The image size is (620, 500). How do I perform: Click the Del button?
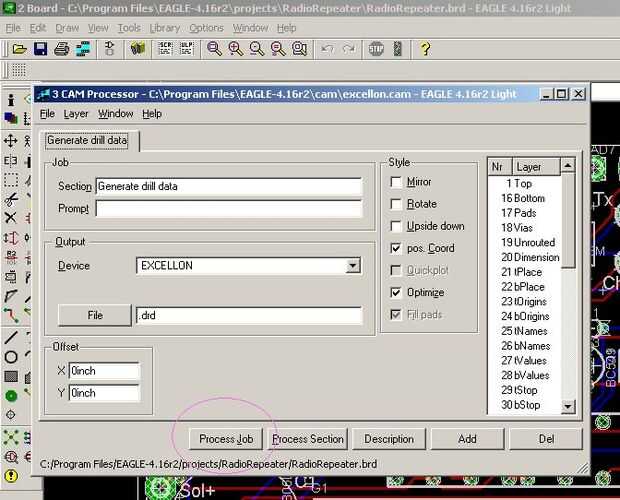pyautogui.click(x=546, y=439)
